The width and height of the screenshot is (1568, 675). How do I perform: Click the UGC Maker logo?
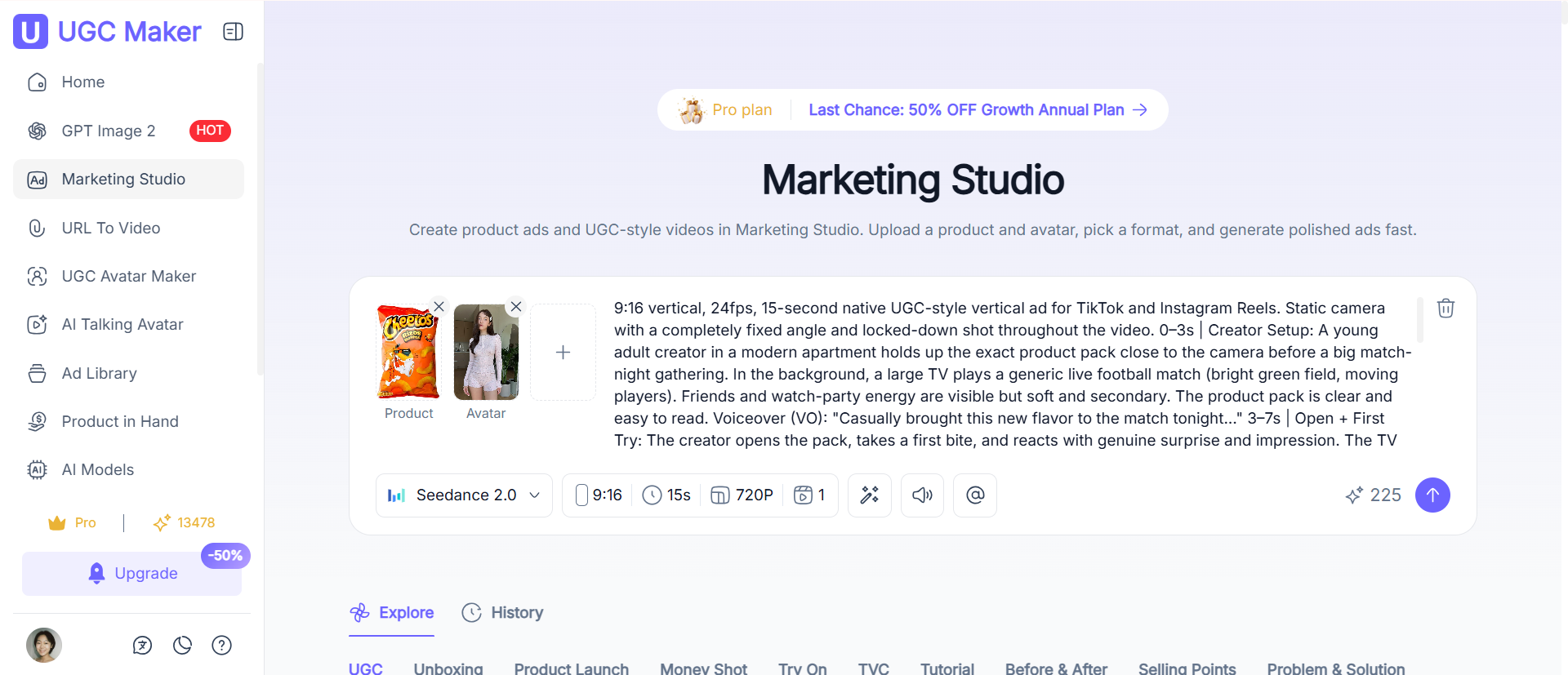point(107,32)
